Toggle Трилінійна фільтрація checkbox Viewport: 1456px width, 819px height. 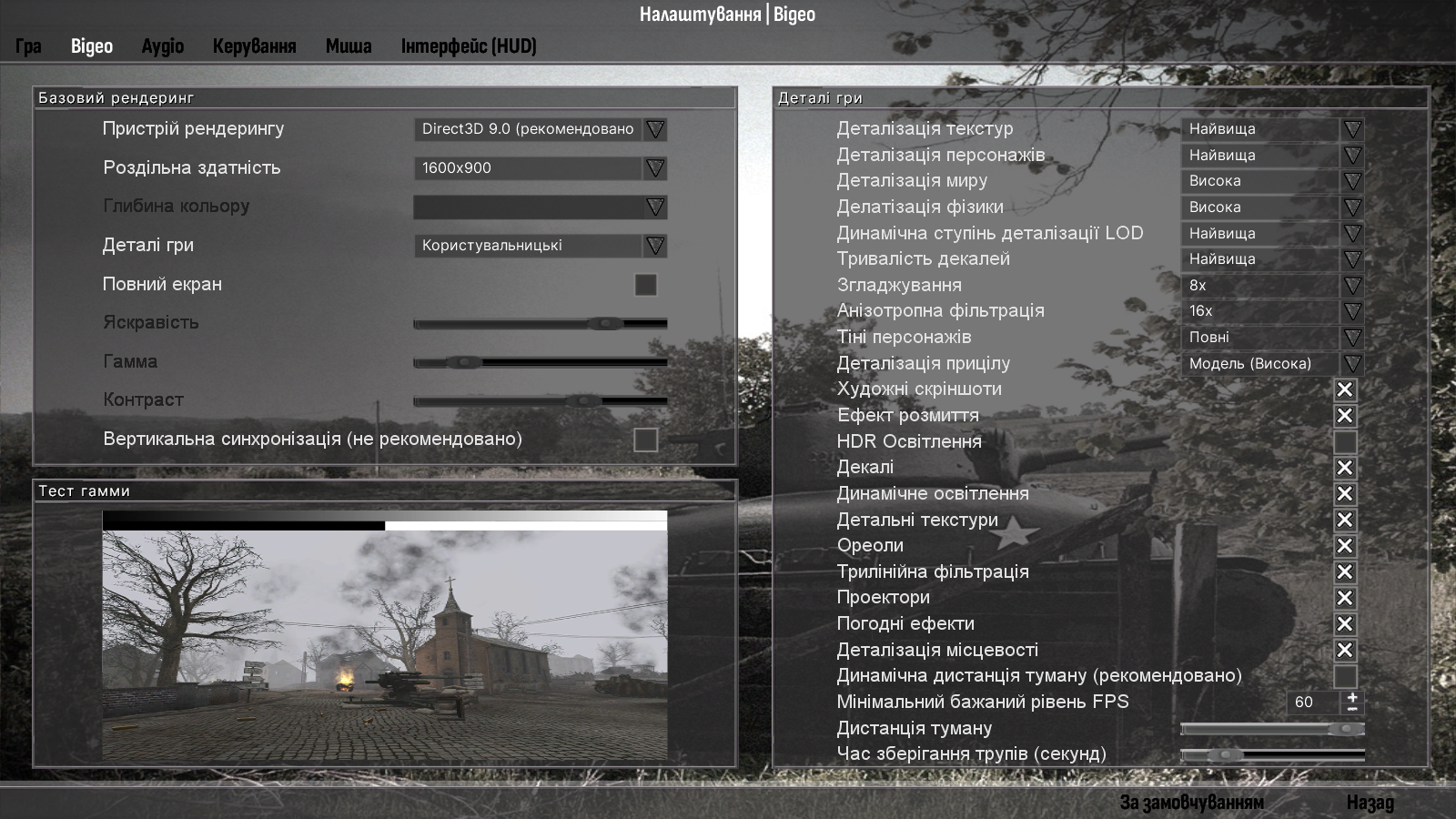click(1345, 572)
